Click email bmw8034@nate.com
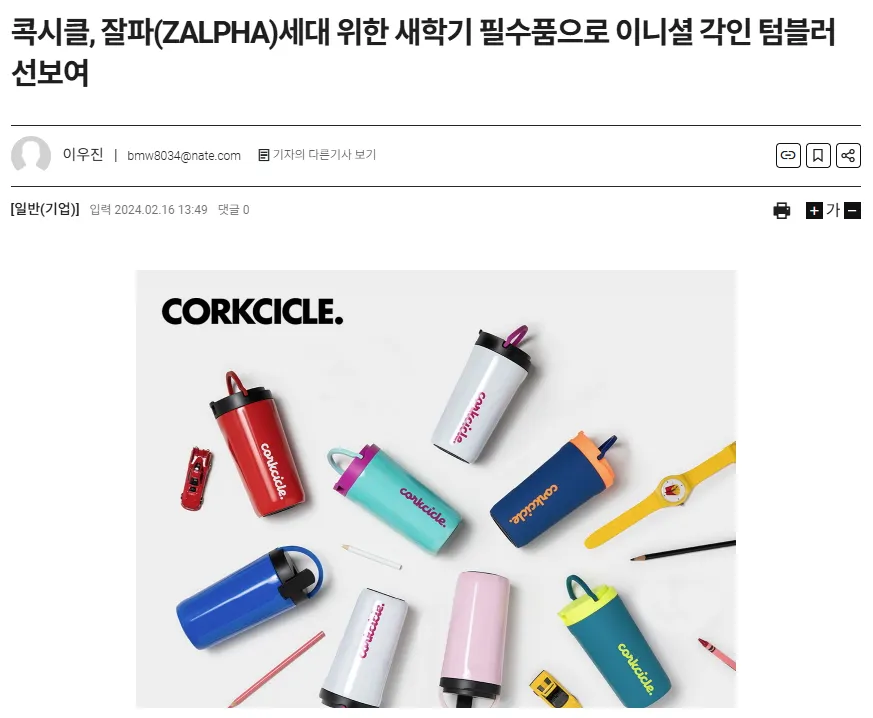 [184, 155]
